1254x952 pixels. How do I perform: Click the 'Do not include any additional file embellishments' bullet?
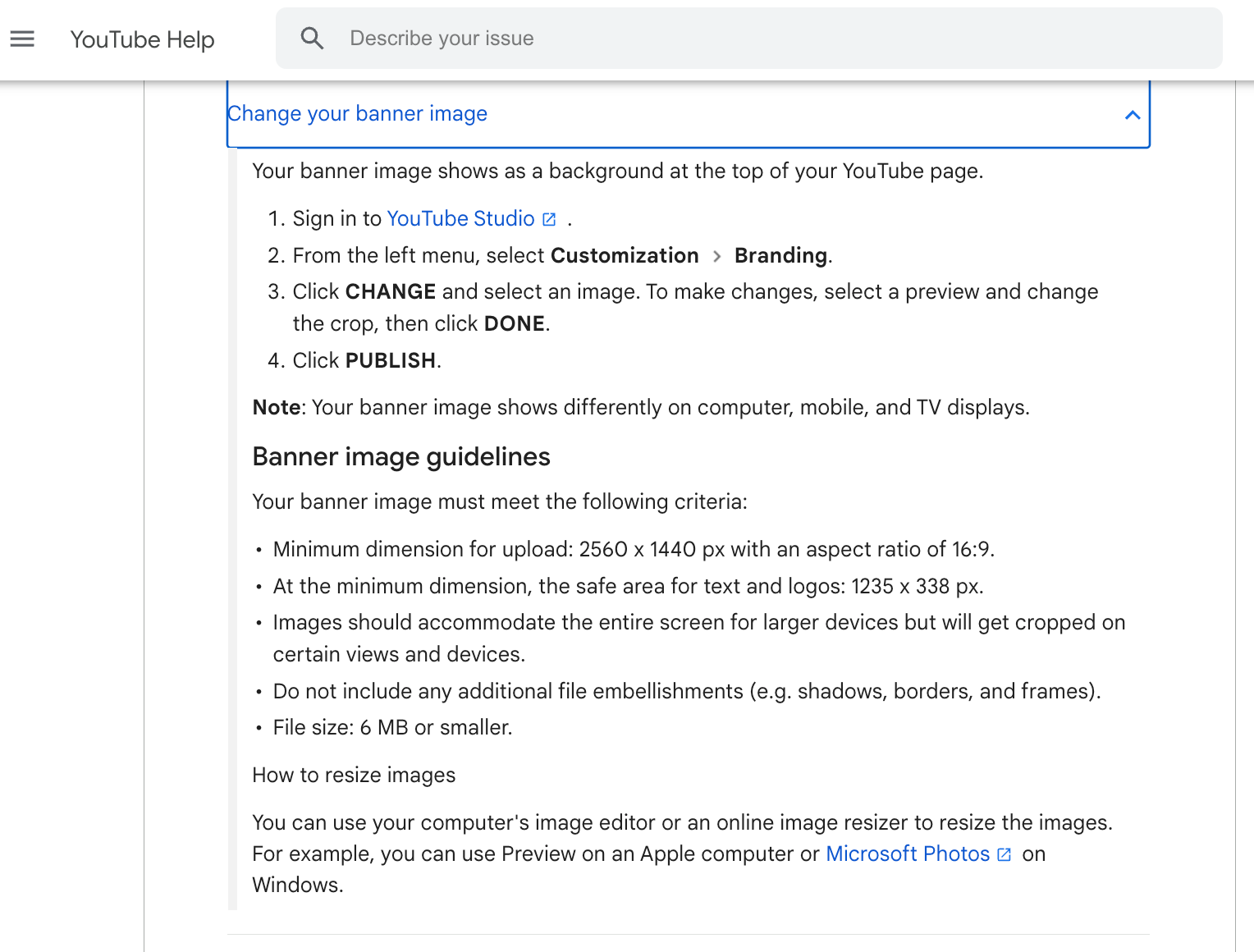(x=687, y=691)
